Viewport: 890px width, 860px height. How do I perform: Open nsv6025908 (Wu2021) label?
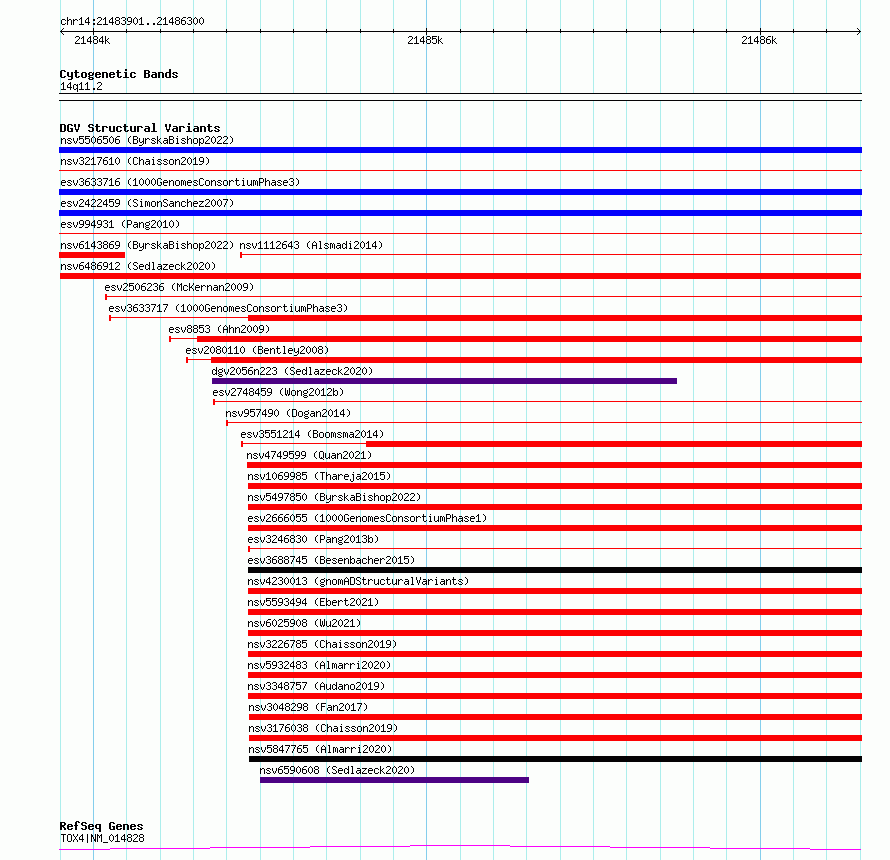pyautogui.click(x=304, y=623)
